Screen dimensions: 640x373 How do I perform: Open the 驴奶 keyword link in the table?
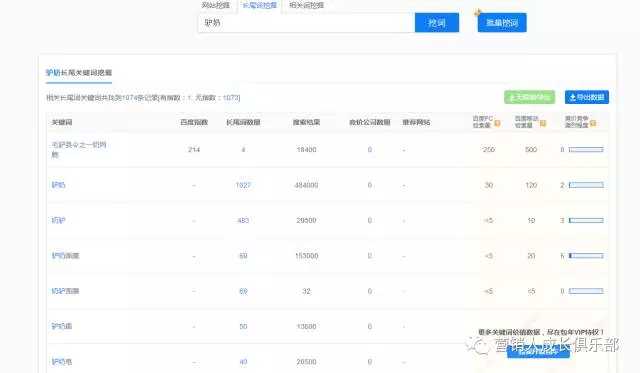(x=58, y=185)
